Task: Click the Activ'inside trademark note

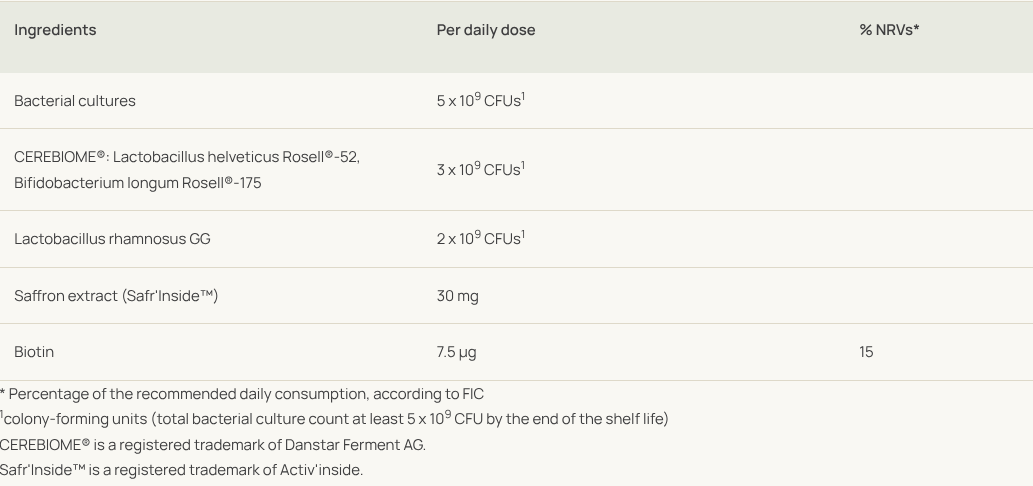Action: (181, 470)
